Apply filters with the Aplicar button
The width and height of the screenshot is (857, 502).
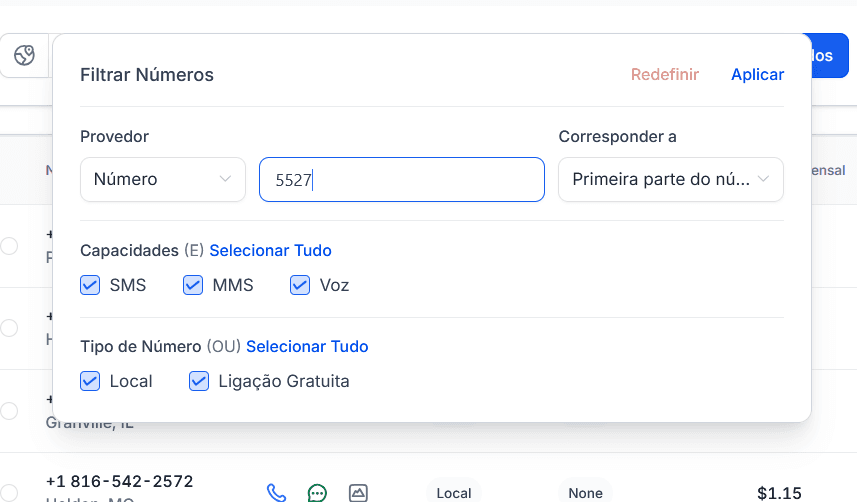(757, 74)
